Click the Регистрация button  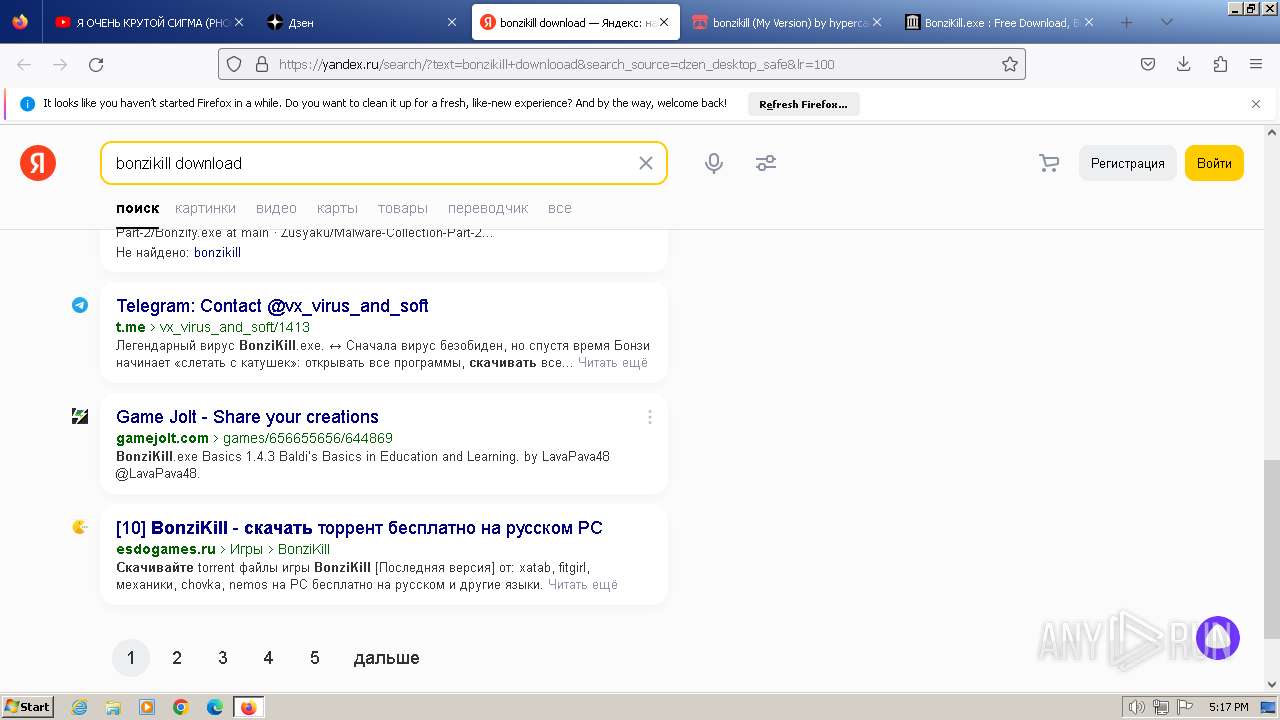click(x=1128, y=163)
